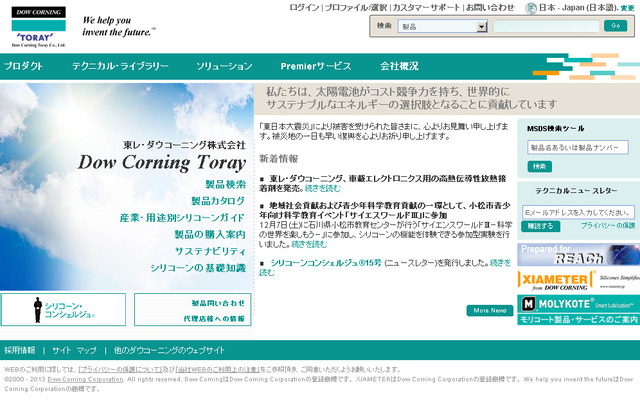The height and width of the screenshot is (400, 640).
Task: Click the We help you invent the future tagline
Action: point(119,26)
